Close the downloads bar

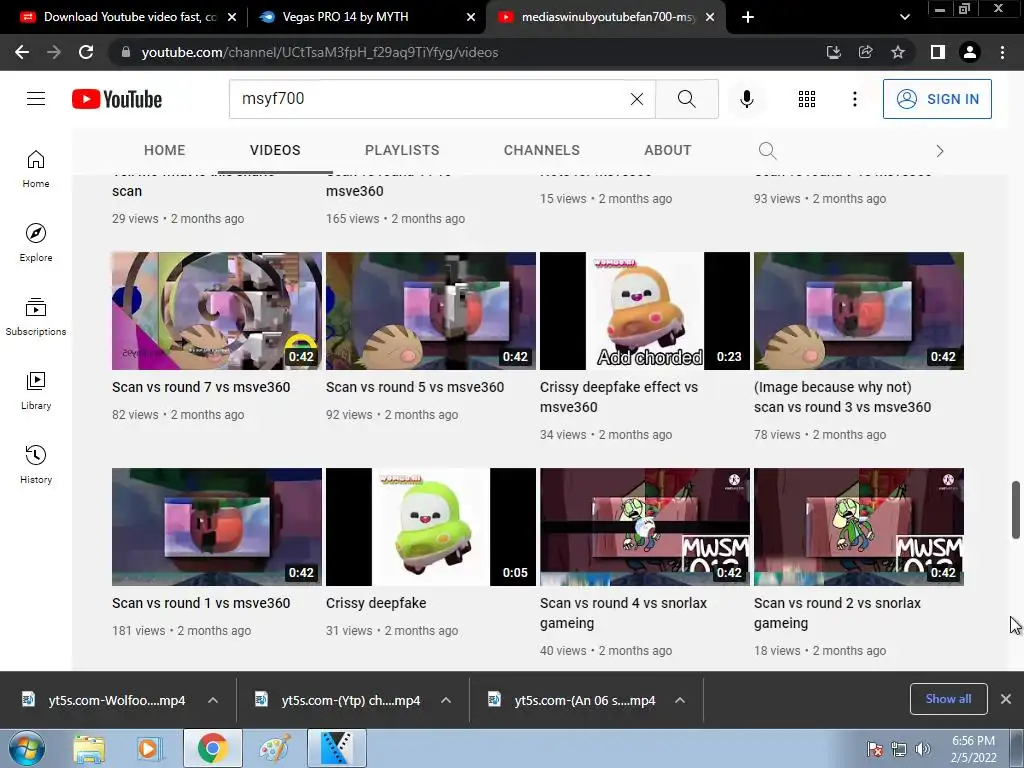click(1006, 699)
